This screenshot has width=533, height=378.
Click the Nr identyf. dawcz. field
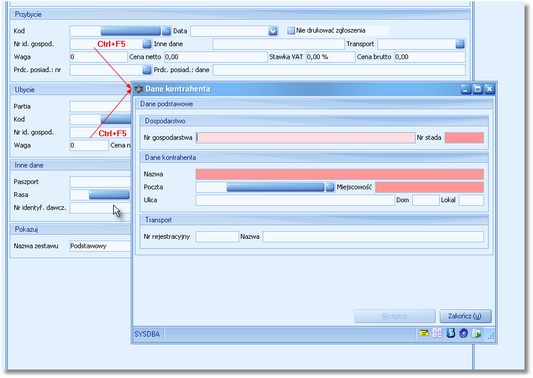pyautogui.click(x=100, y=208)
